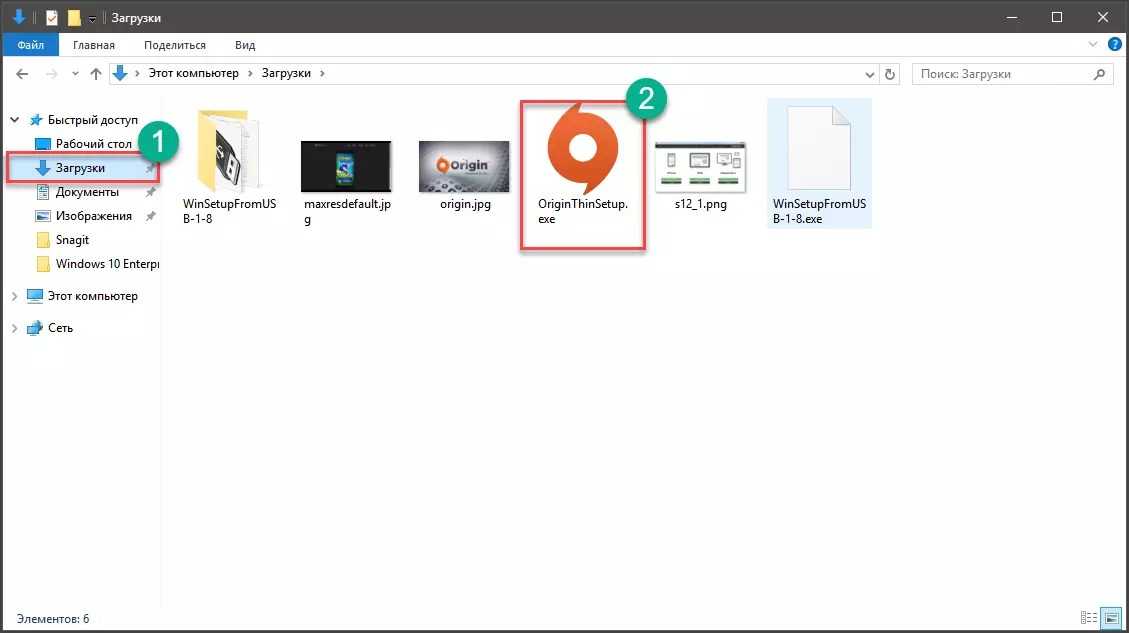Switch to details view in status bar
Screen dimensions: 1129x633
click(x=1089, y=618)
